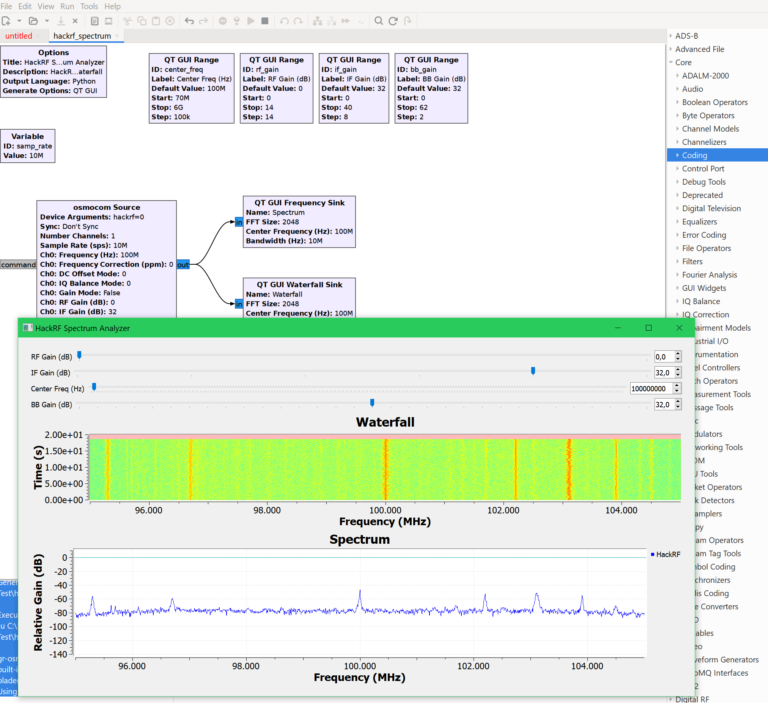
Task: Disable the selected block
Action: 332,21
